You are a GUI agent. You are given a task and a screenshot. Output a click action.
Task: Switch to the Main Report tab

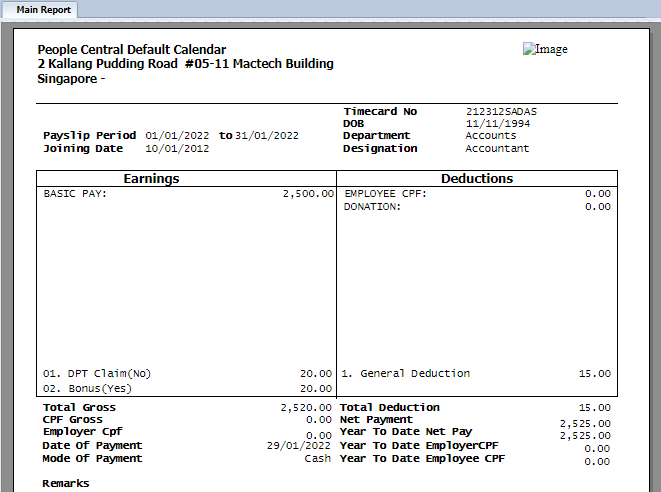point(42,9)
